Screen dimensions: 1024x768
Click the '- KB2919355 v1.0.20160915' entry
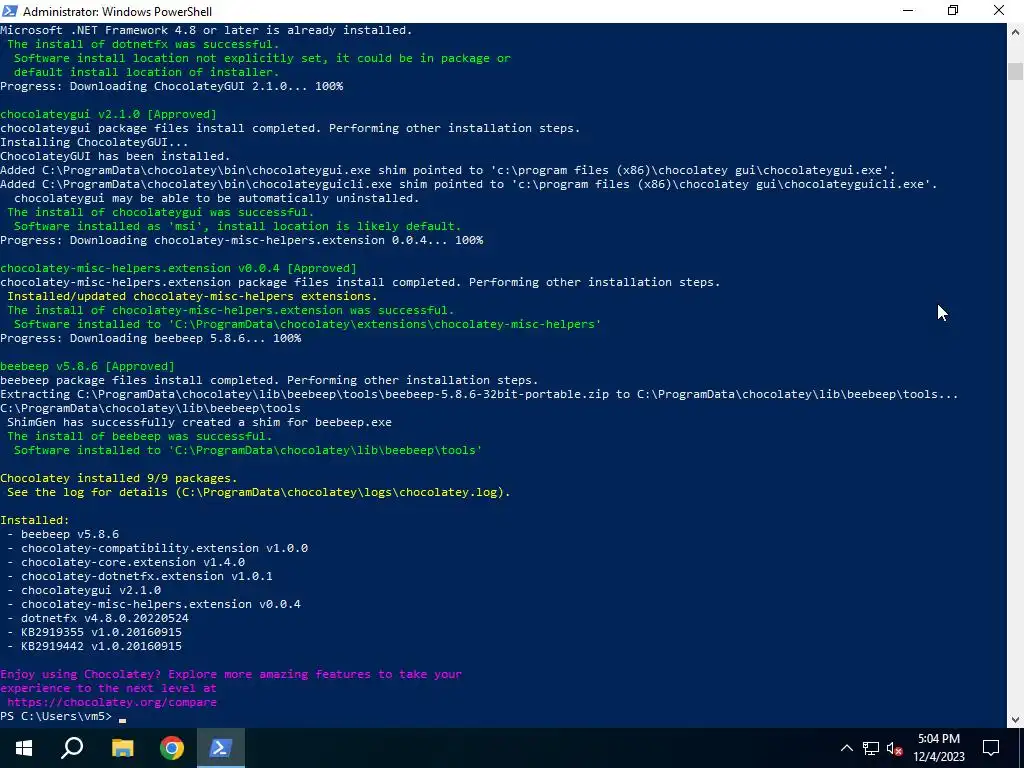tap(95, 632)
